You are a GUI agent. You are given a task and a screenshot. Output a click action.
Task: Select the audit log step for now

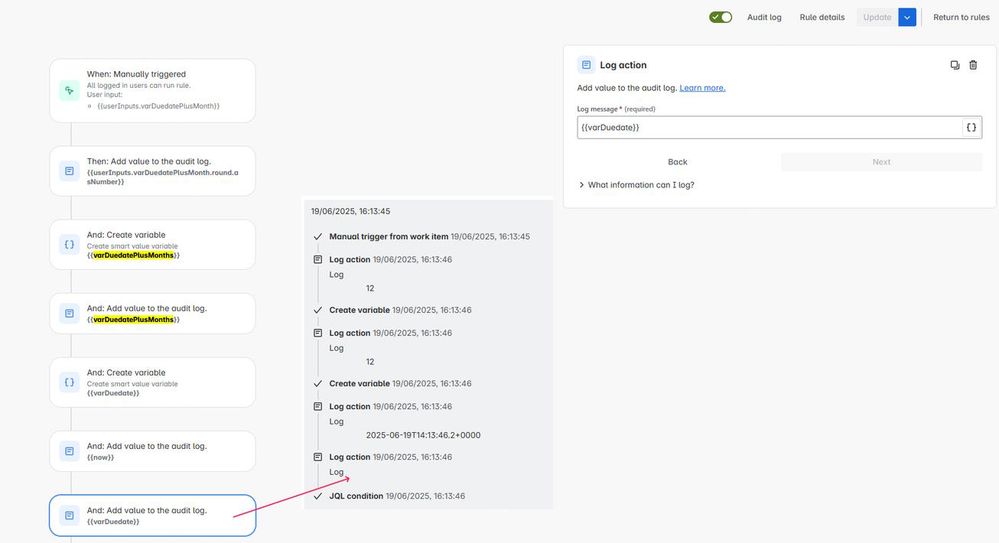tap(152, 451)
